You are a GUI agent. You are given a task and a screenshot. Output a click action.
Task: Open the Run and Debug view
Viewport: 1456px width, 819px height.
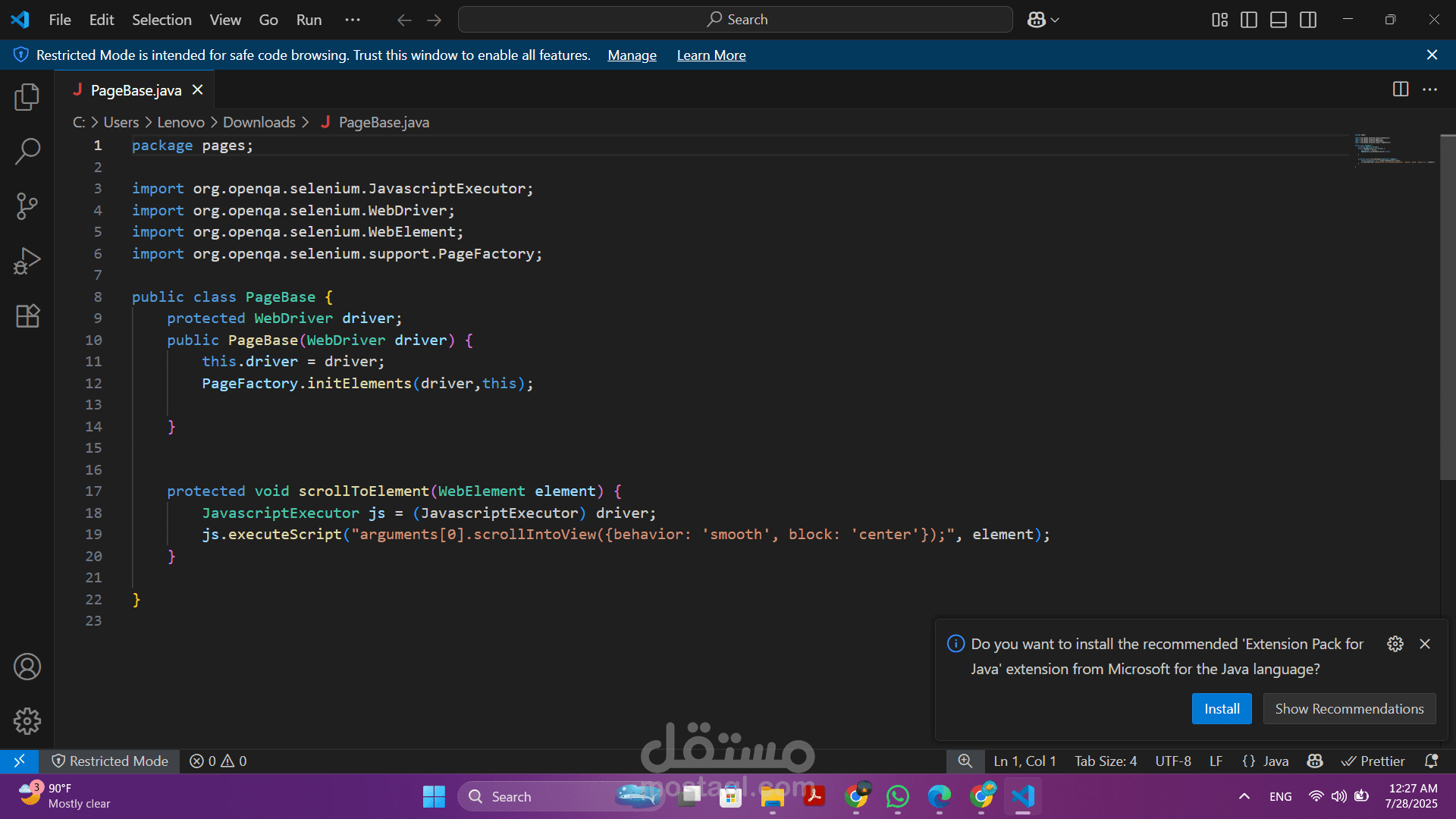[x=27, y=261]
